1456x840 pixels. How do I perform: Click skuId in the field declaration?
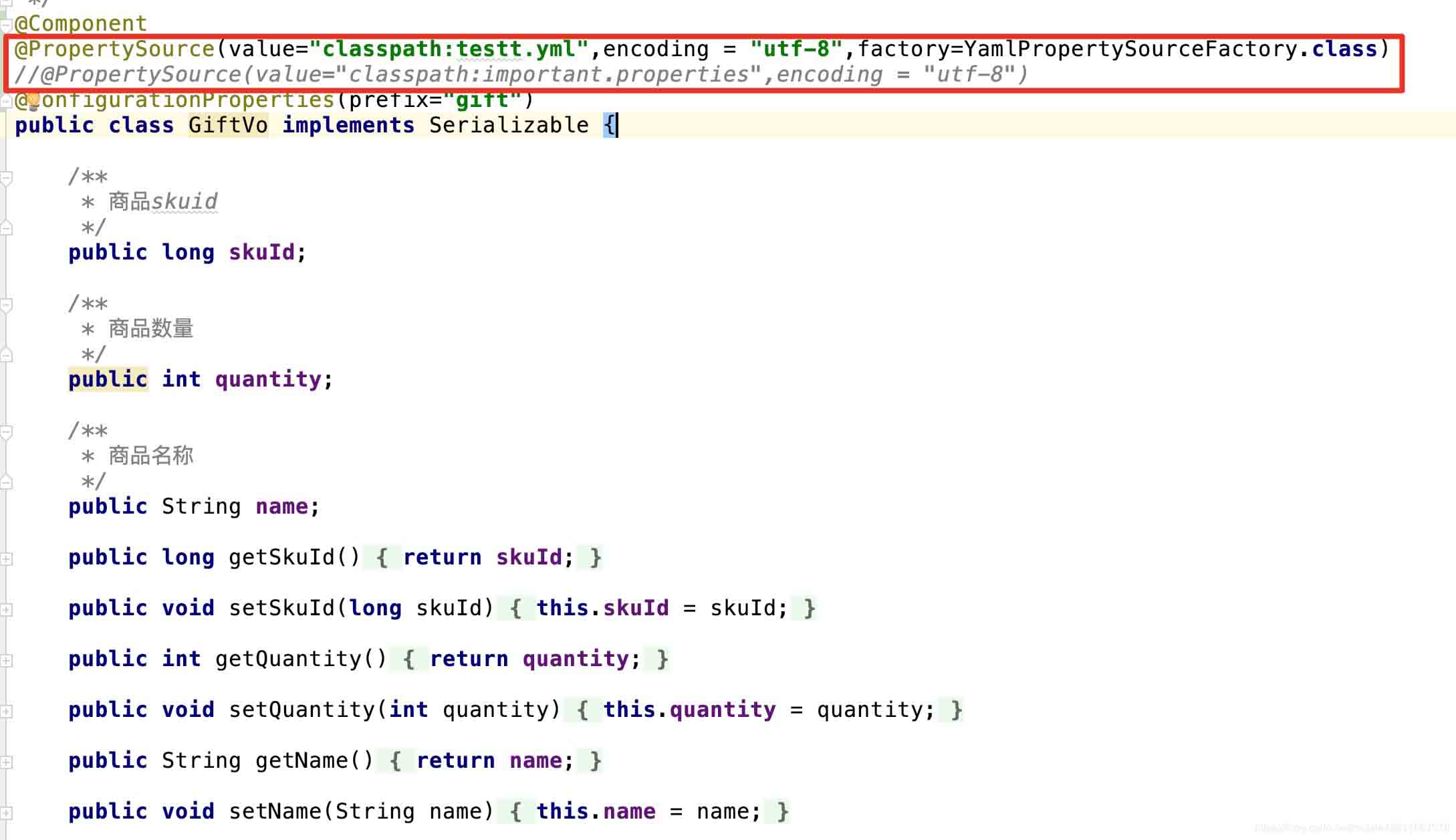(261, 252)
